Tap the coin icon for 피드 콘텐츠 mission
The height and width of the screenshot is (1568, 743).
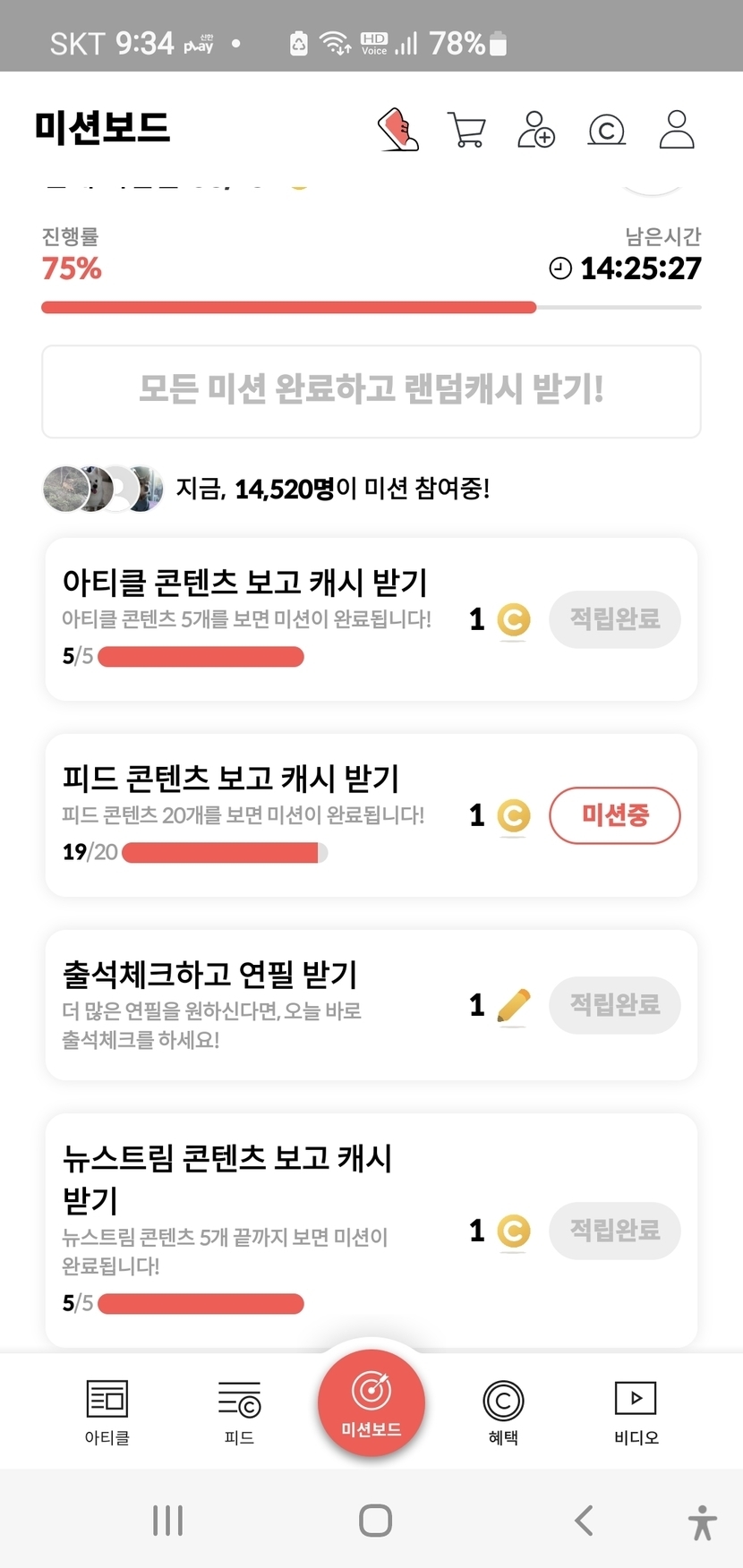(513, 815)
